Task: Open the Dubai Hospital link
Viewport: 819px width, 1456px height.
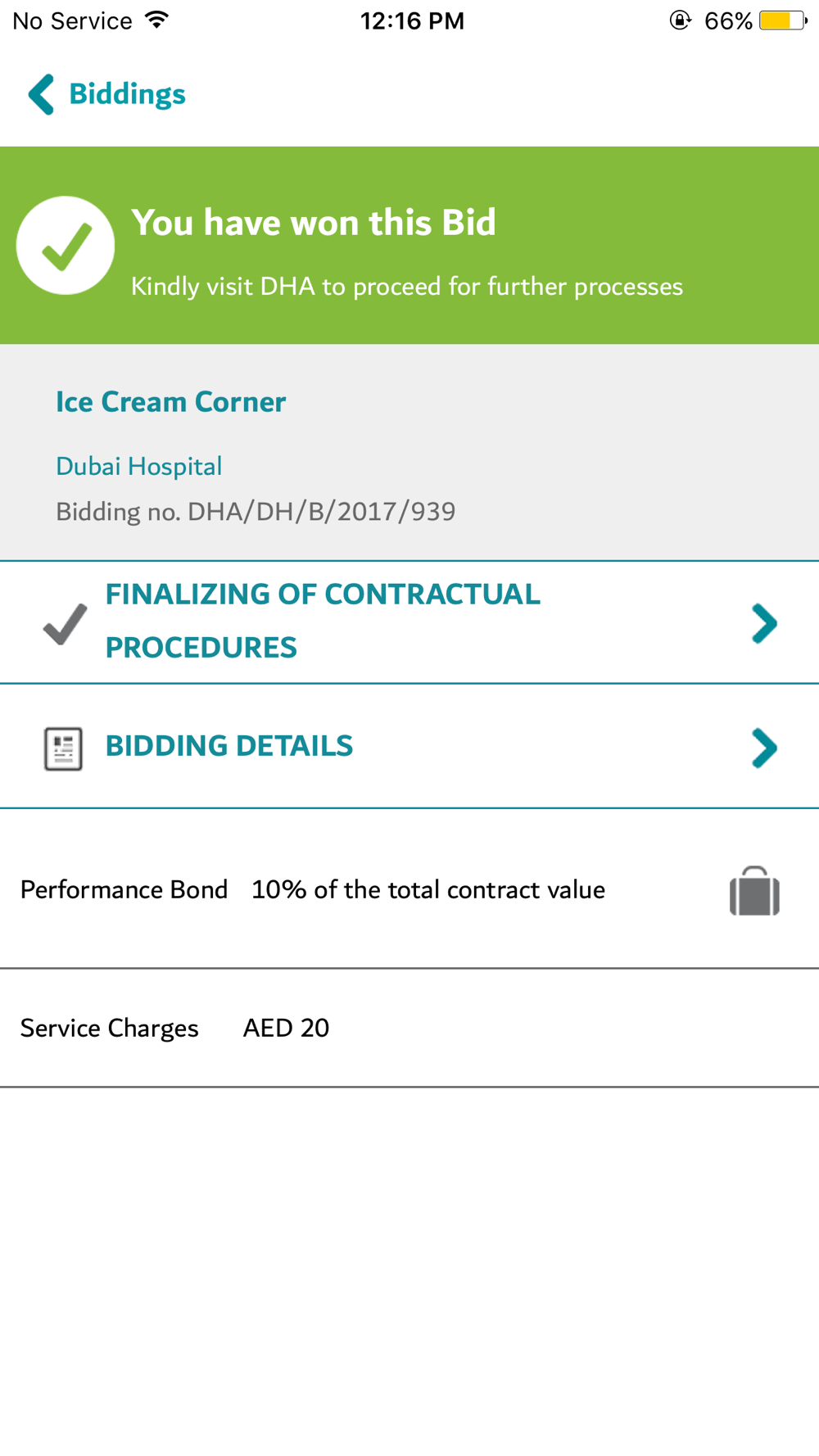Action: click(x=138, y=466)
